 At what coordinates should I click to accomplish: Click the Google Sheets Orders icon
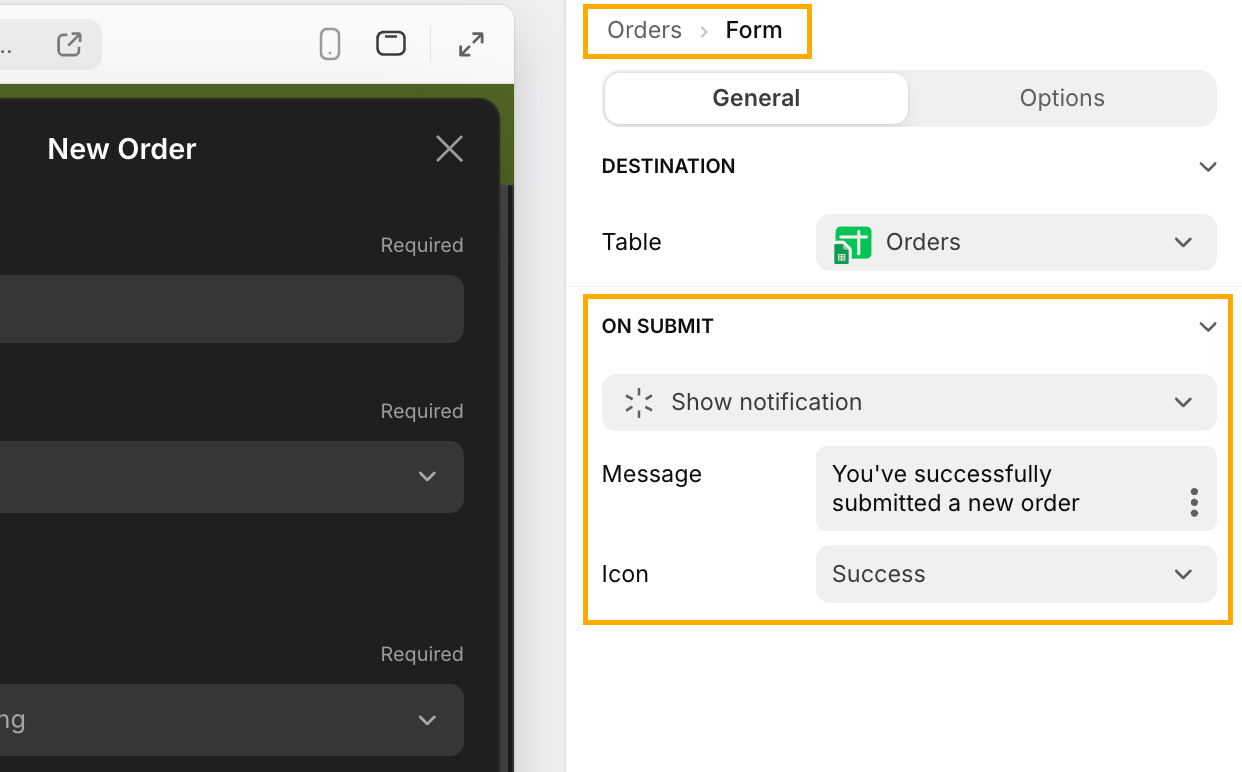(852, 243)
